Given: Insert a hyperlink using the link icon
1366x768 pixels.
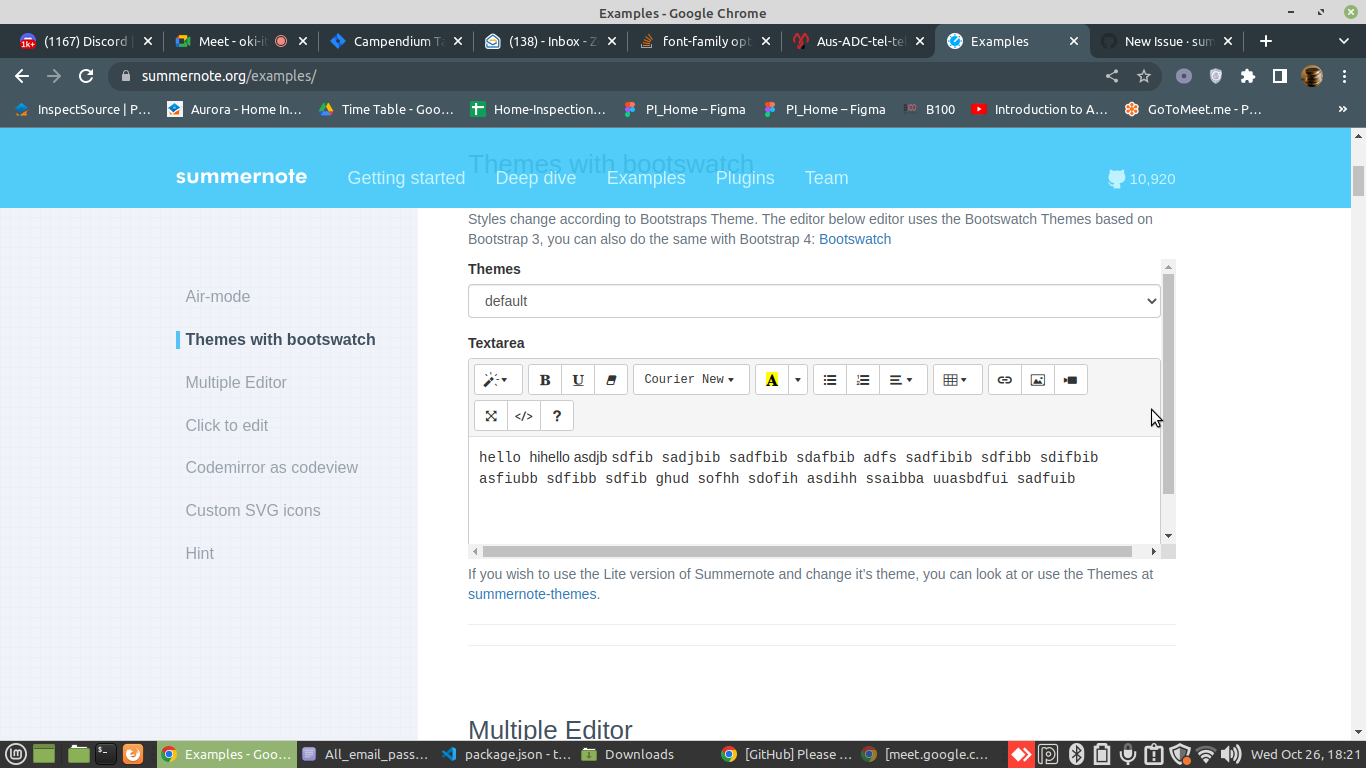Looking at the screenshot, I should [1004, 379].
